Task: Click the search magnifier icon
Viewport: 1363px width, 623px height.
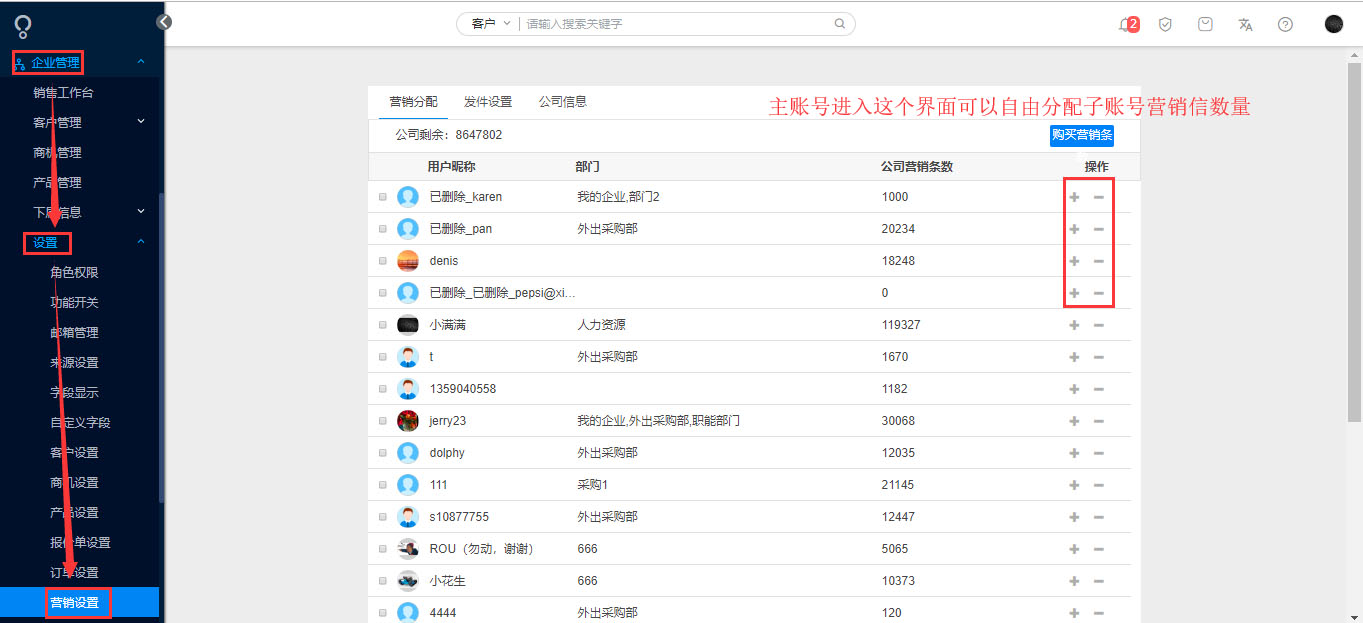Action: coord(840,23)
